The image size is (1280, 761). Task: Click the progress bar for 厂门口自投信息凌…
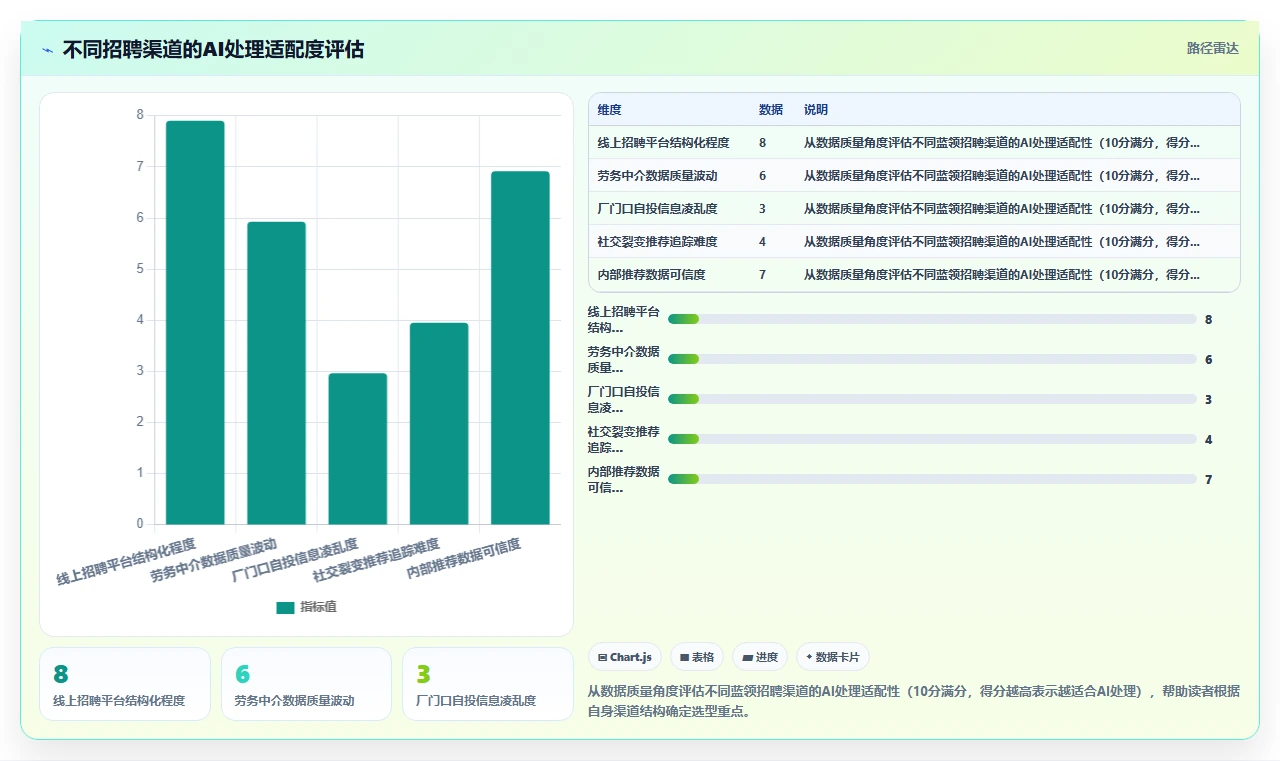point(932,399)
